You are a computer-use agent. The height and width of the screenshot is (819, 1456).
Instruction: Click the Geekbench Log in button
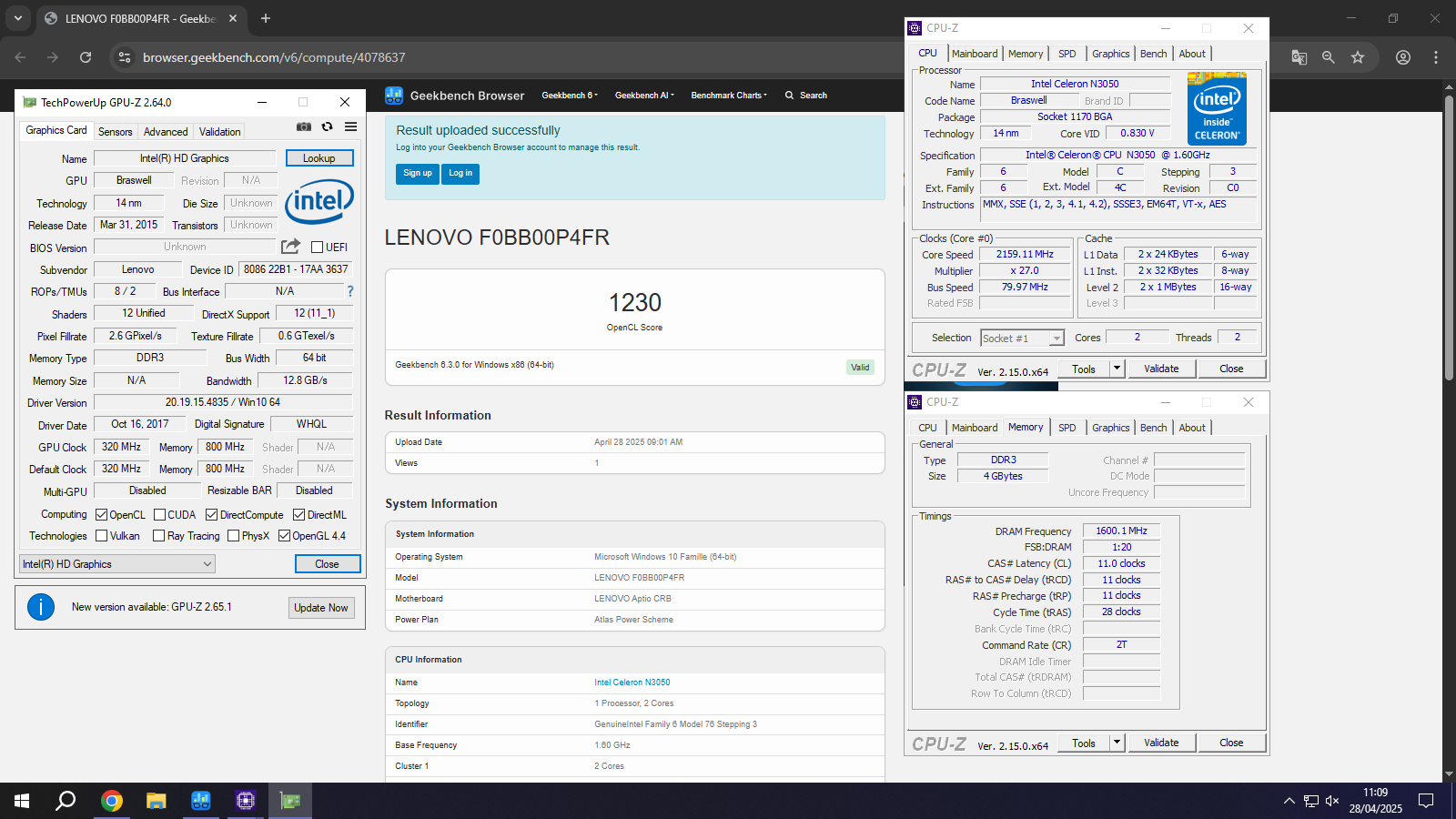pos(460,174)
